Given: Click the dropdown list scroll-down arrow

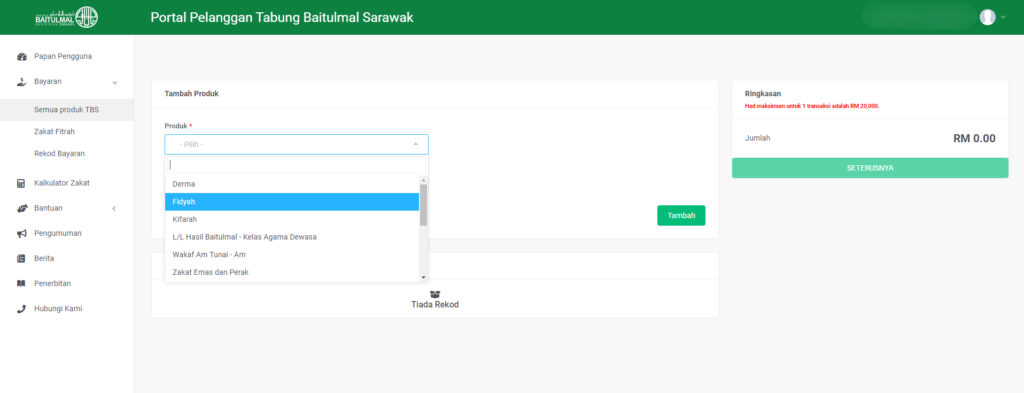Looking at the screenshot, I should click(423, 277).
